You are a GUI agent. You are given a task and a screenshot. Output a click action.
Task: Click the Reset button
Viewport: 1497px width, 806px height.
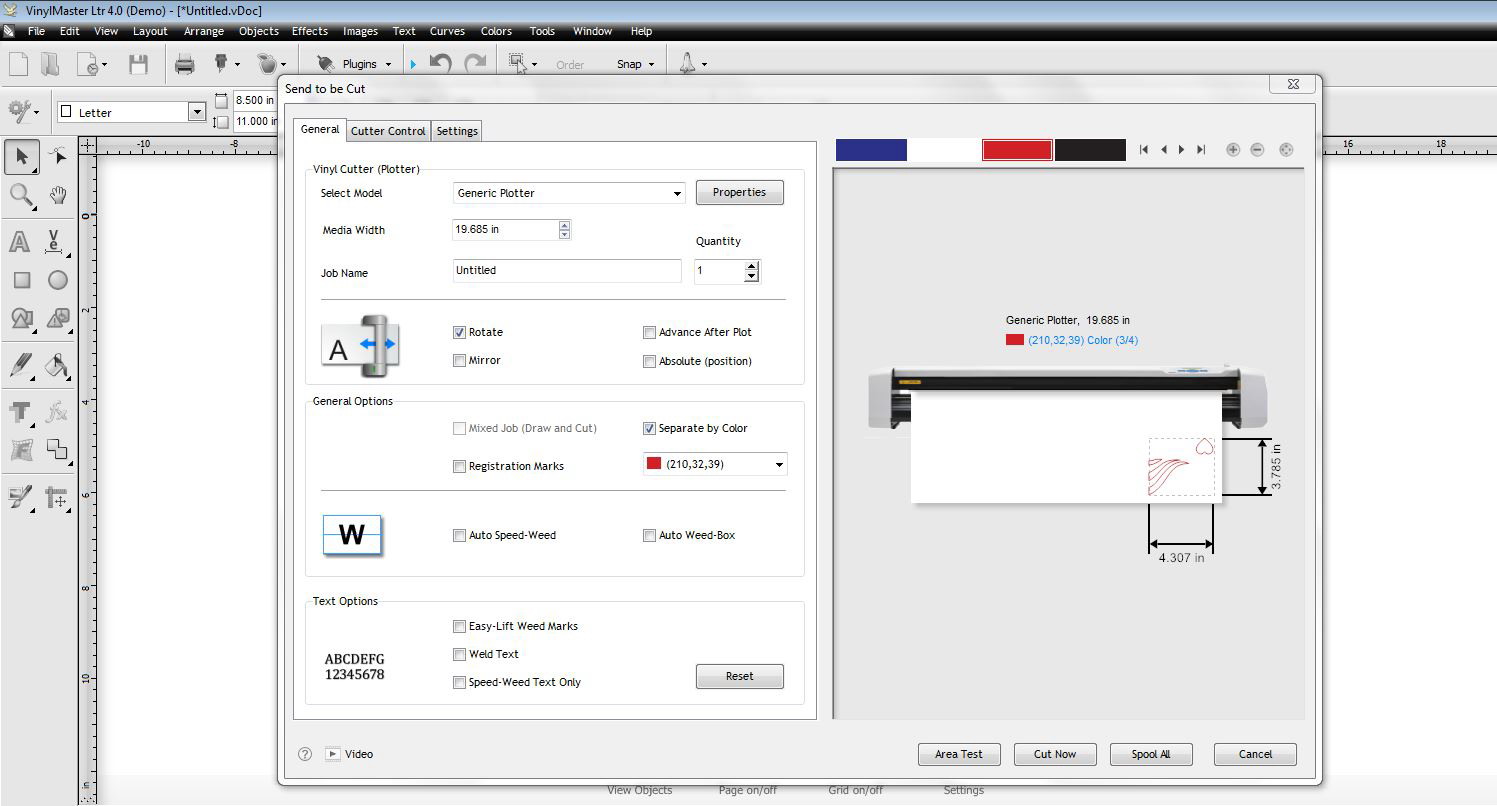click(x=740, y=676)
